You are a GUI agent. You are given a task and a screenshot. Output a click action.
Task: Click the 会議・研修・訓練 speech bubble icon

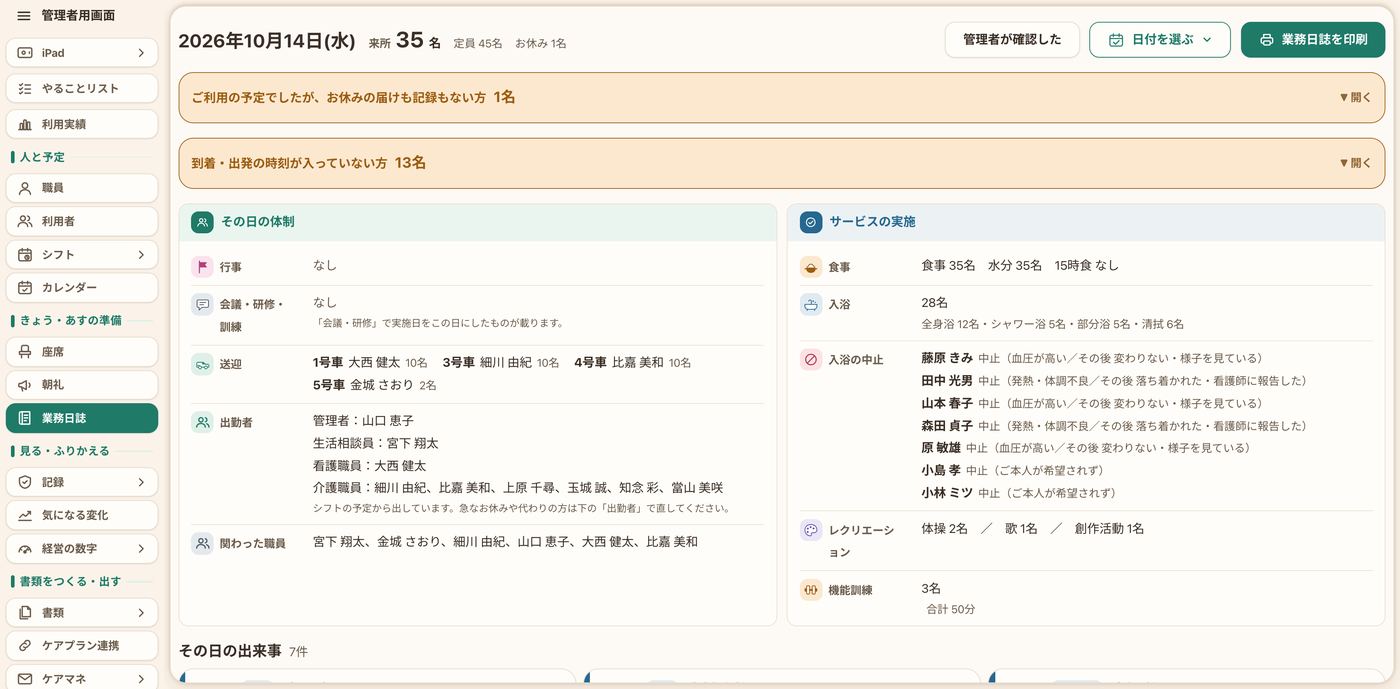(202, 304)
